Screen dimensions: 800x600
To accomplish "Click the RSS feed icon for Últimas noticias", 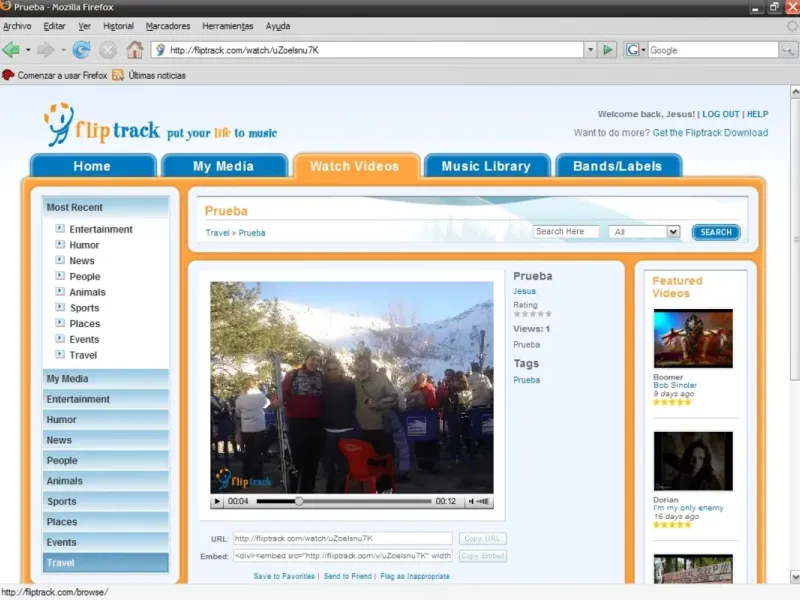I will [x=118, y=76].
